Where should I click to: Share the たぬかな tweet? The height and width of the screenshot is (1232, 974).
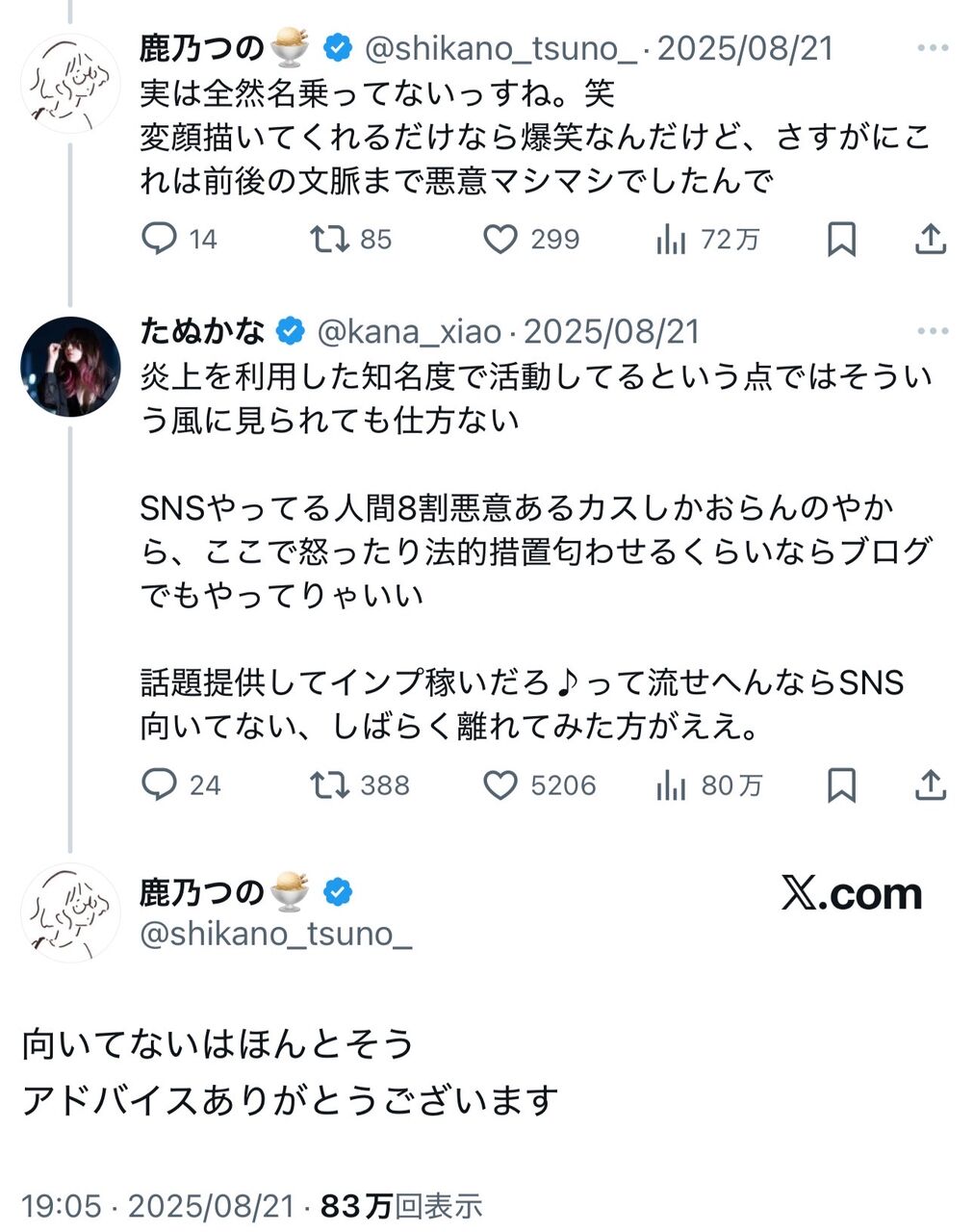click(930, 785)
